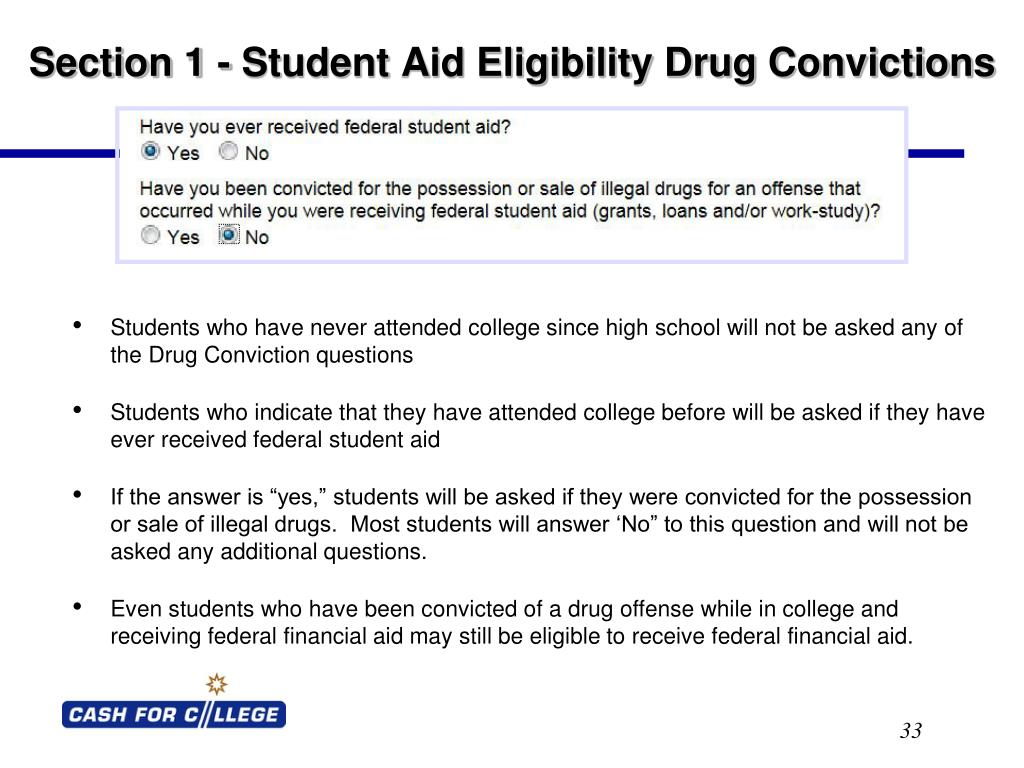
Task: Click the bullet dot before 'Even students'
Action: tap(78, 606)
